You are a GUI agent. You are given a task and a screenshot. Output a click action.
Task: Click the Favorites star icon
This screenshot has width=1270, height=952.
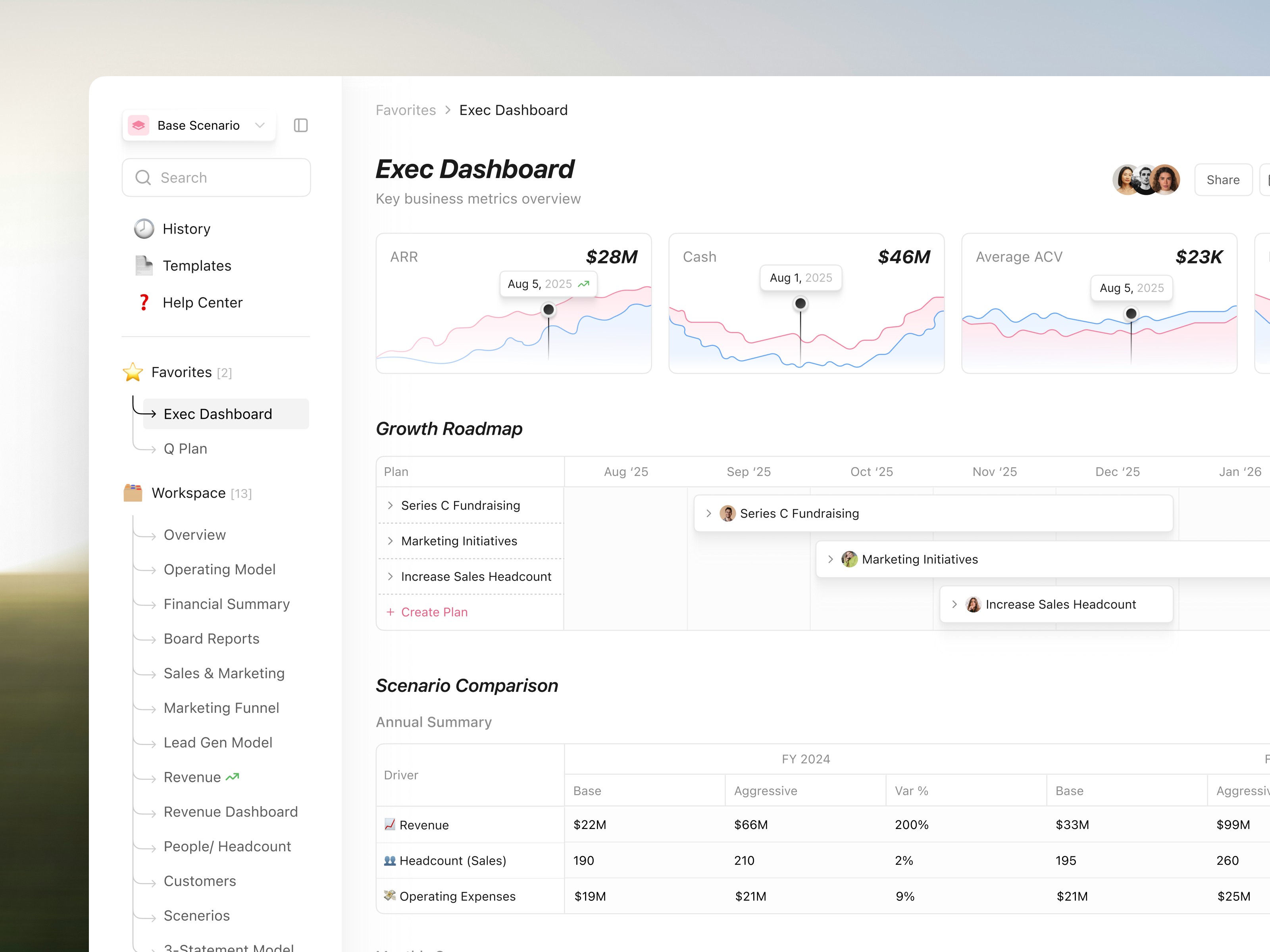point(133,372)
